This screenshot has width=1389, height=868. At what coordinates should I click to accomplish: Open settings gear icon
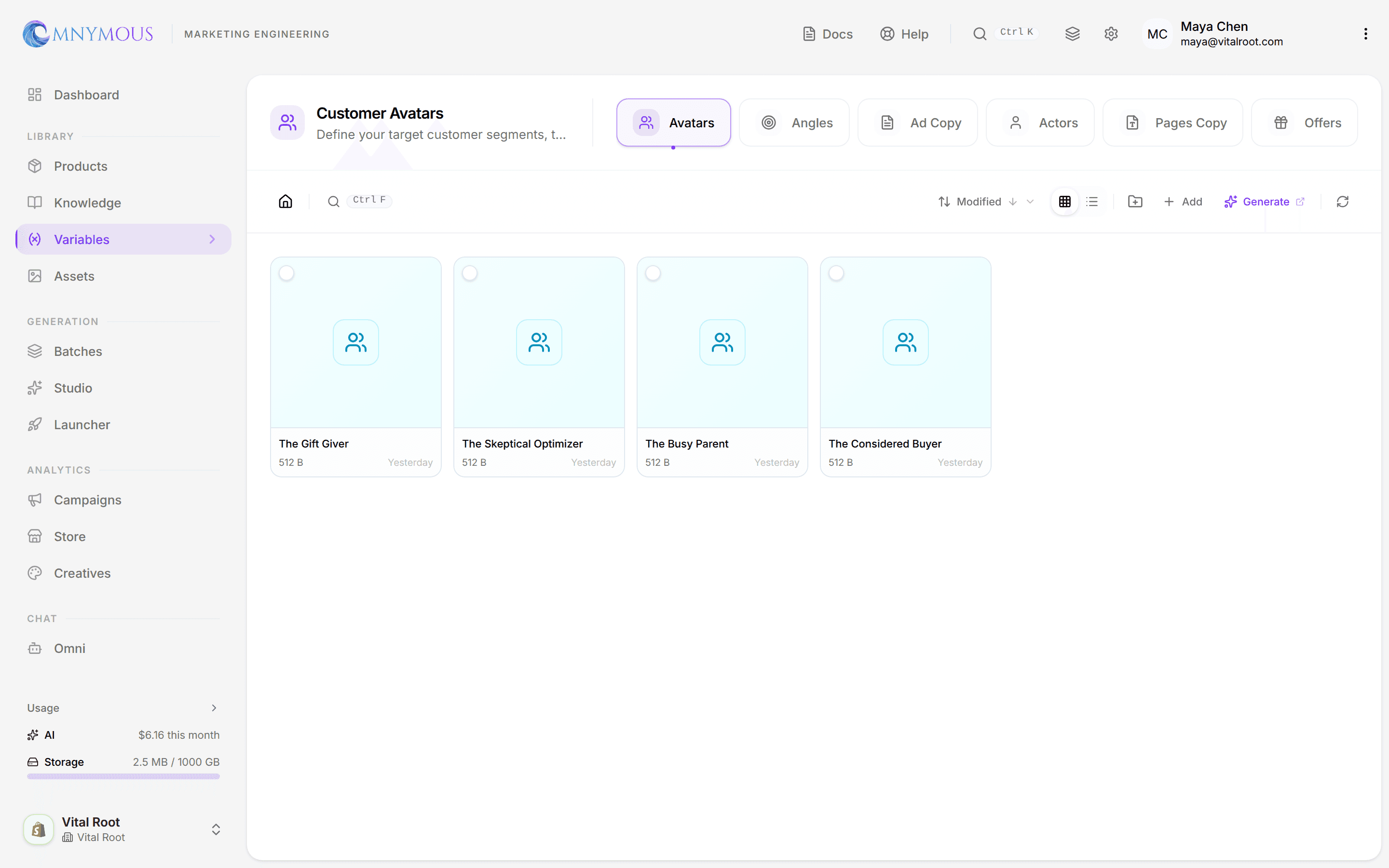(x=1111, y=34)
